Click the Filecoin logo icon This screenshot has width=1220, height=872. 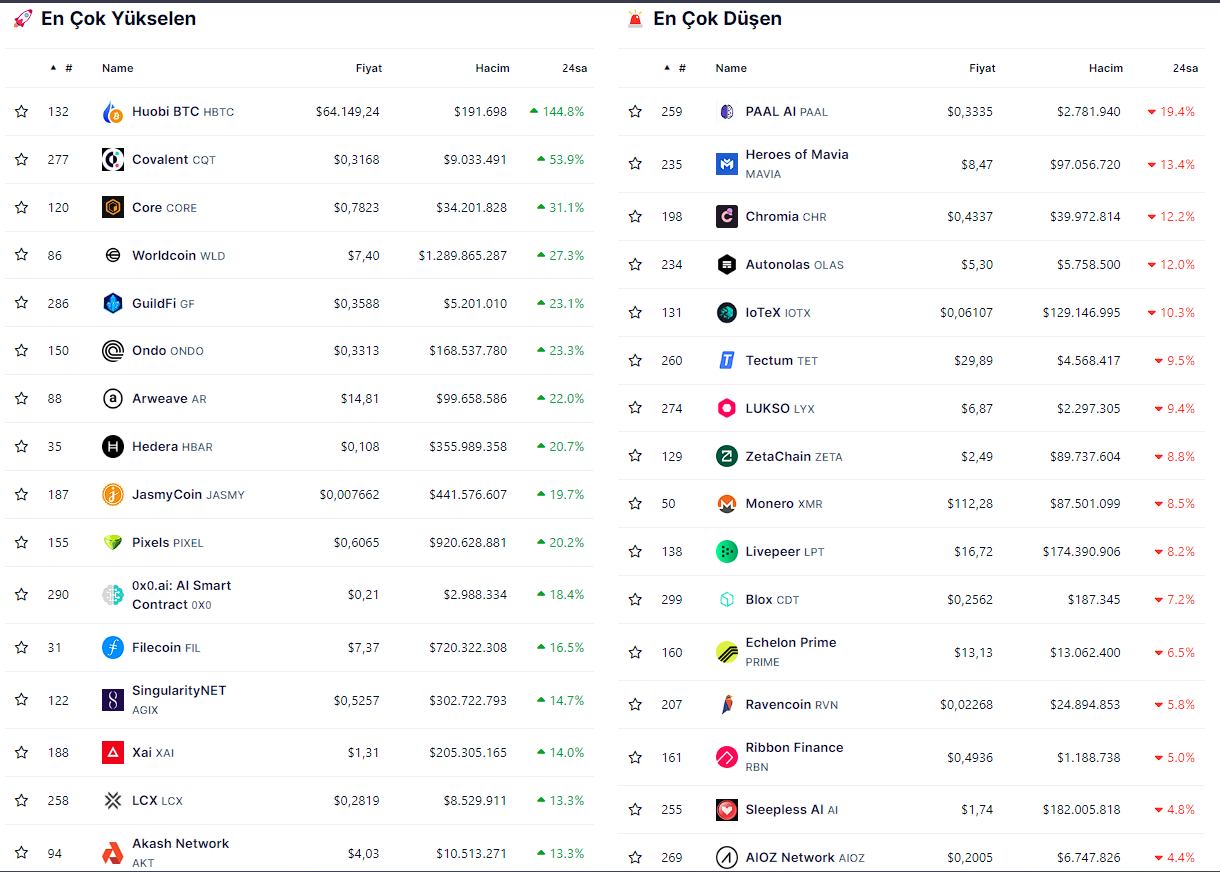[113, 647]
